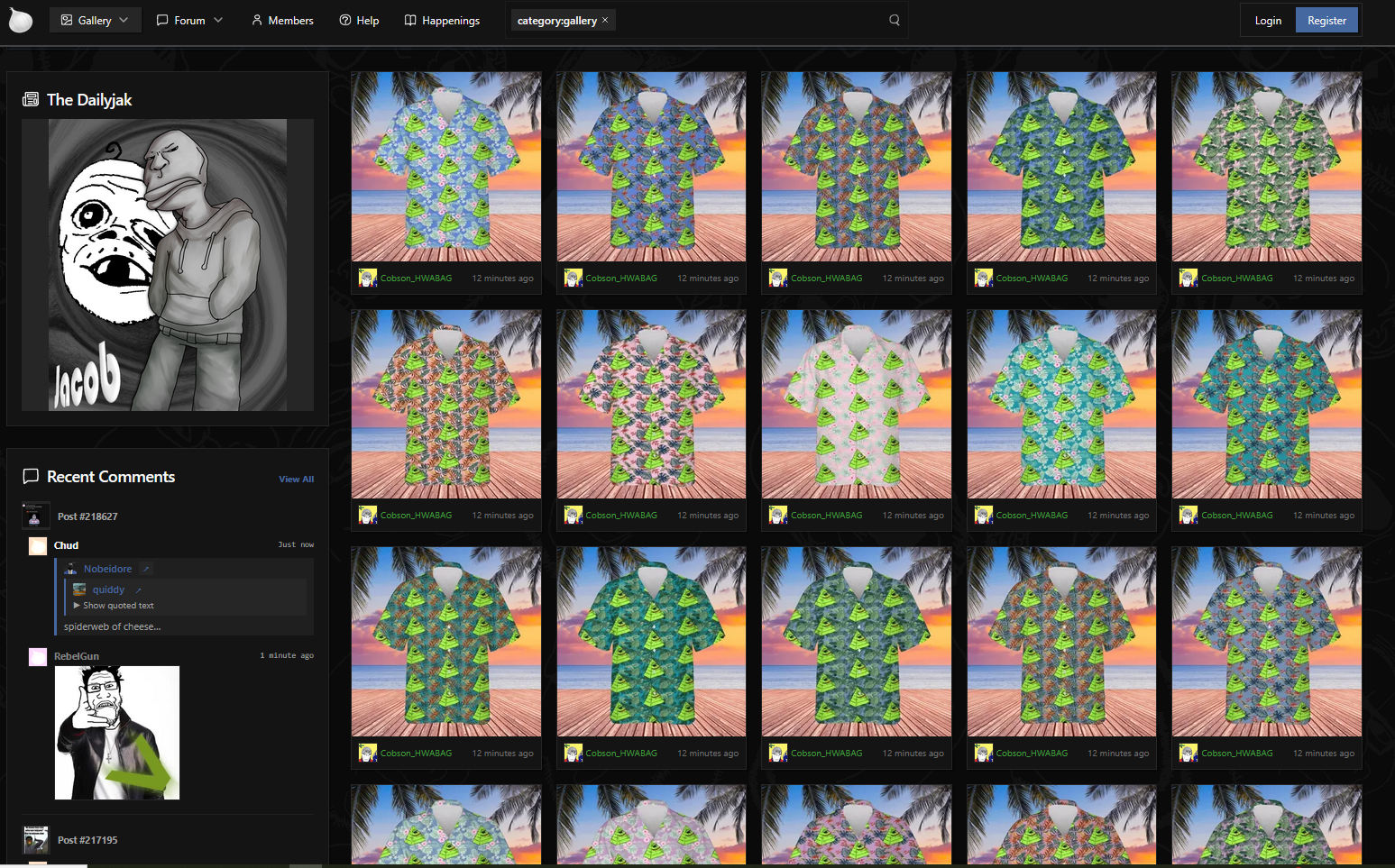Remove the category:gallery search tag
The width and height of the screenshot is (1395, 868).
pyautogui.click(x=605, y=20)
